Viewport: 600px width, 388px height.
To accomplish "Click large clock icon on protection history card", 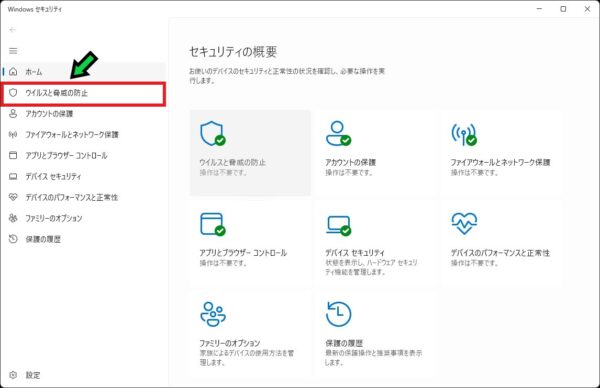I will tap(338, 314).
